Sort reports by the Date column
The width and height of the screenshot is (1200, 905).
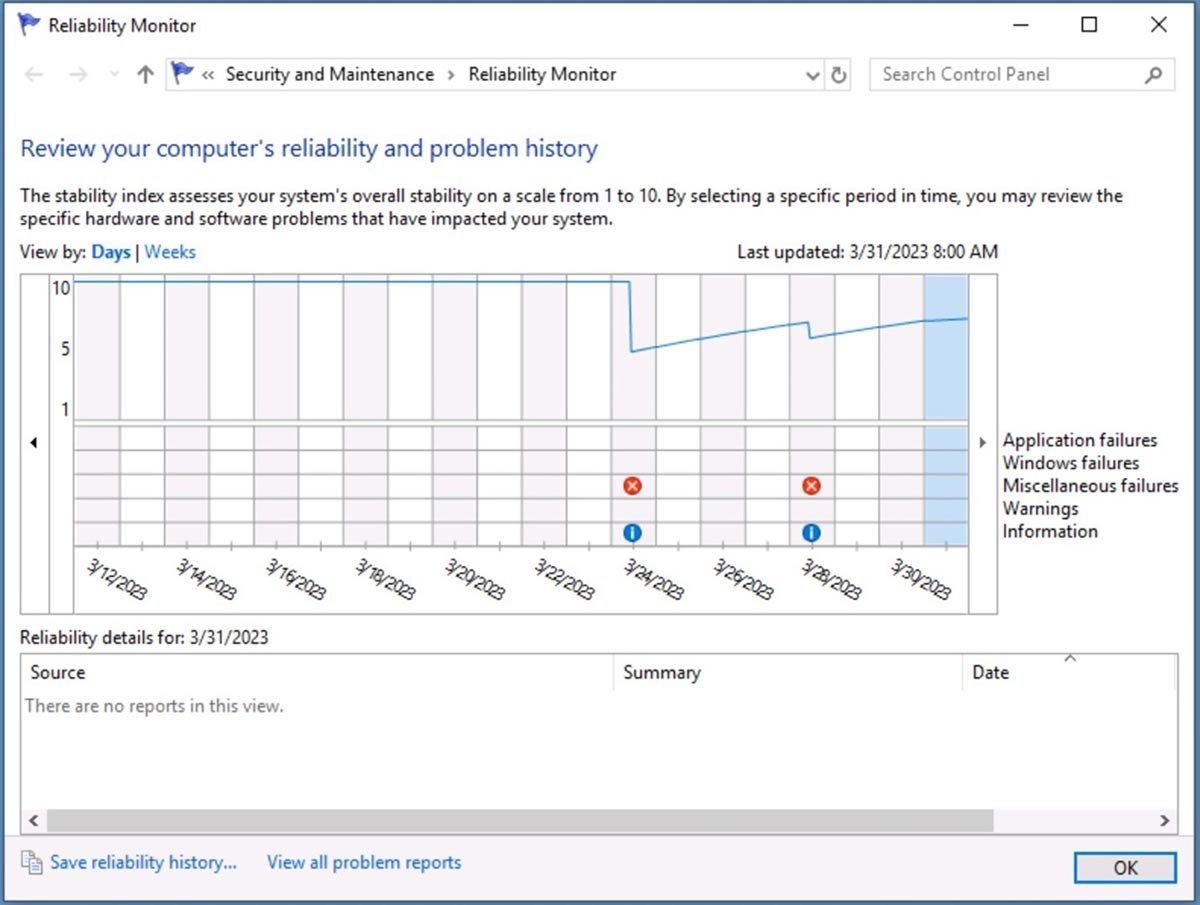[x=990, y=673]
